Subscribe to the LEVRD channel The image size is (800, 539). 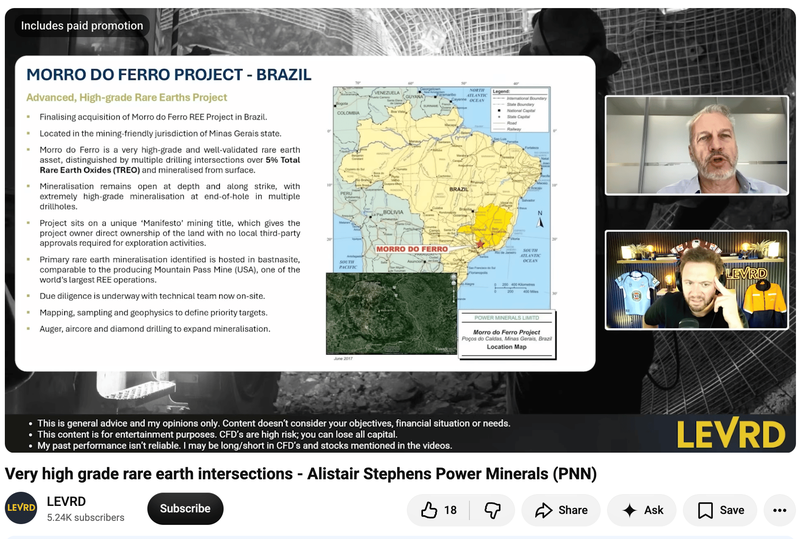pos(185,508)
